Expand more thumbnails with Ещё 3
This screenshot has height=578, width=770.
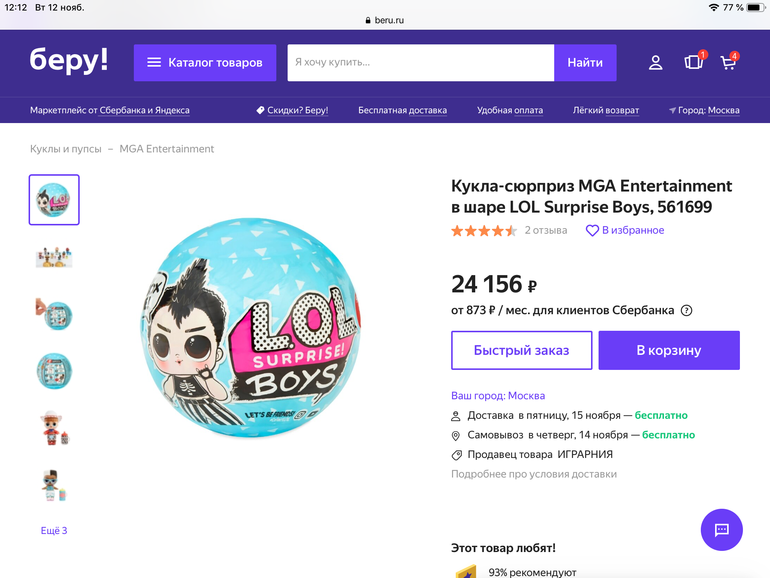[x=54, y=530]
